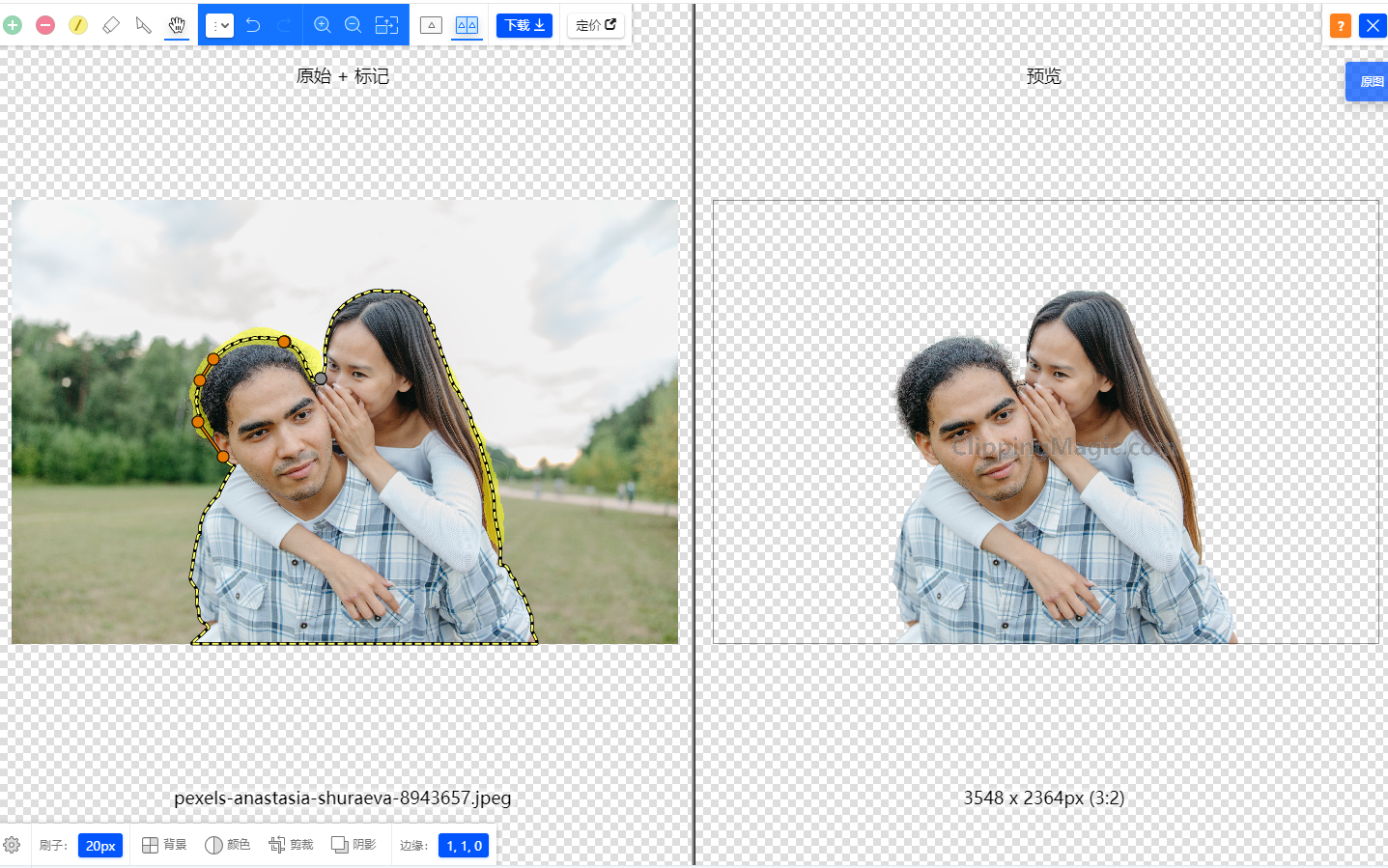1388x868 pixels.
Task: Open the 定价 pricing link
Action: (x=596, y=25)
